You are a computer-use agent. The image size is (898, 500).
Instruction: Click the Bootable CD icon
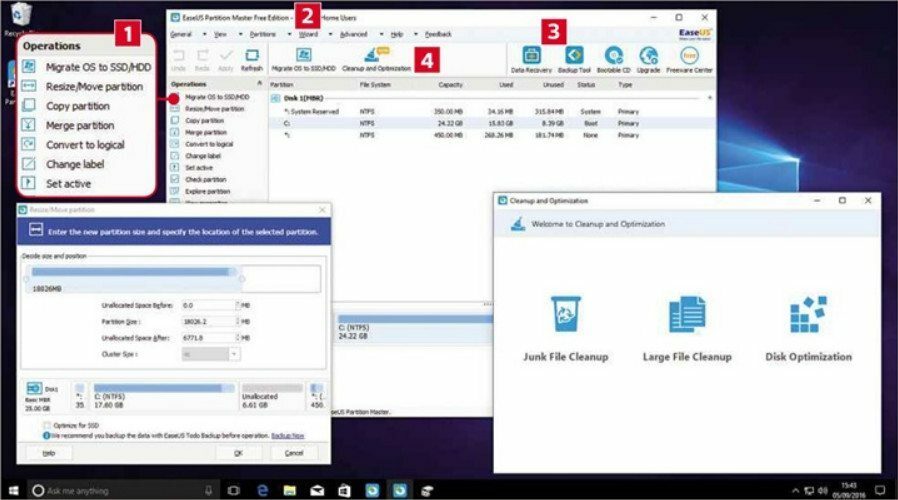[x=613, y=56]
